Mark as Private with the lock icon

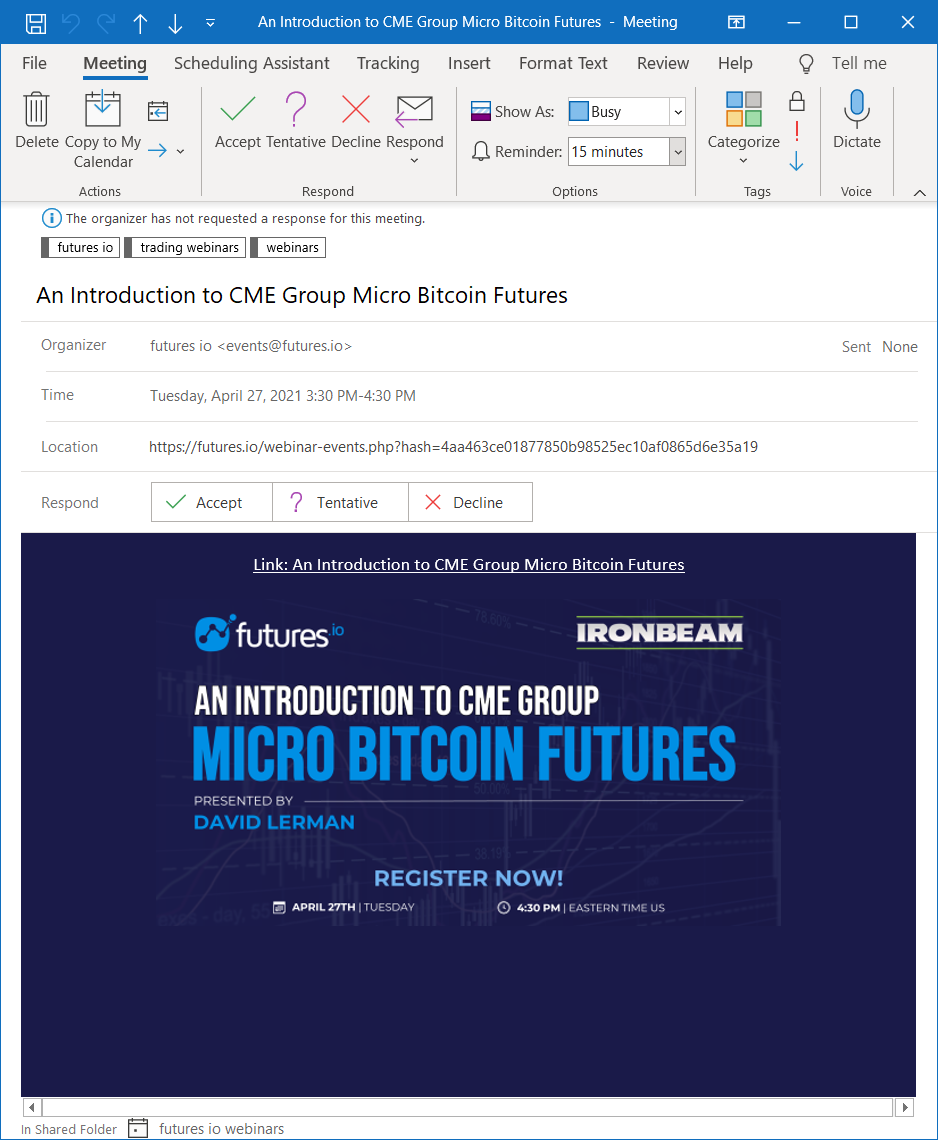pos(797,101)
